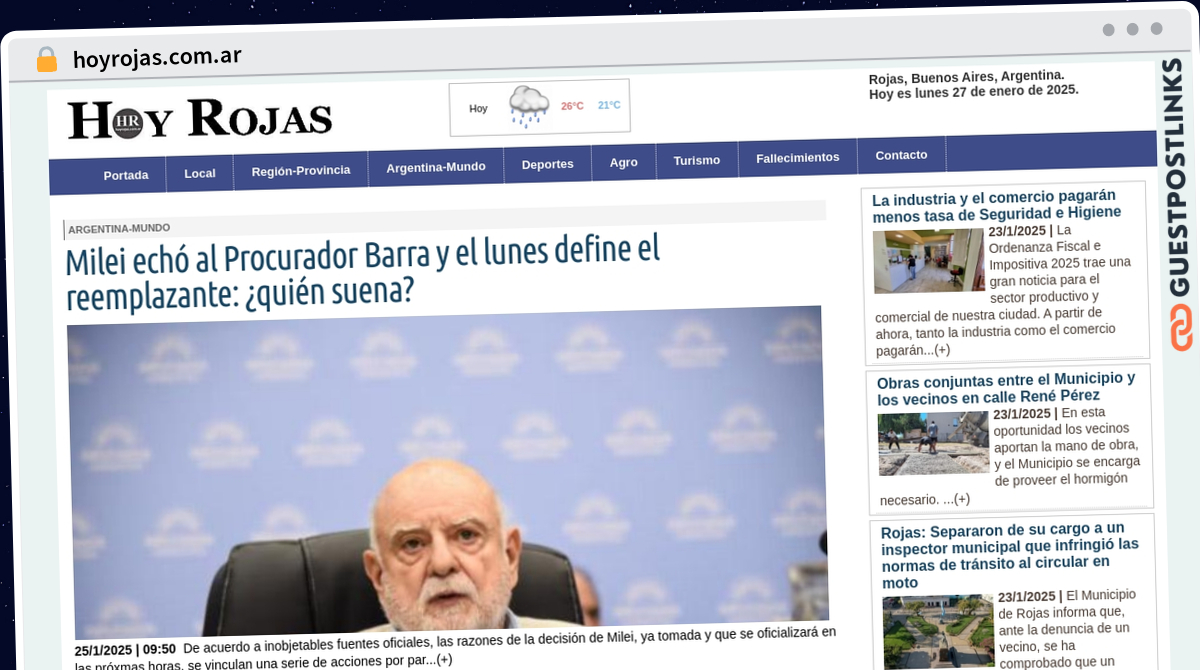Image resolution: width=1200 pixels, height=670 pixels.
Task: Click the 21°C minimum temperature value
Action: point(609,105)
